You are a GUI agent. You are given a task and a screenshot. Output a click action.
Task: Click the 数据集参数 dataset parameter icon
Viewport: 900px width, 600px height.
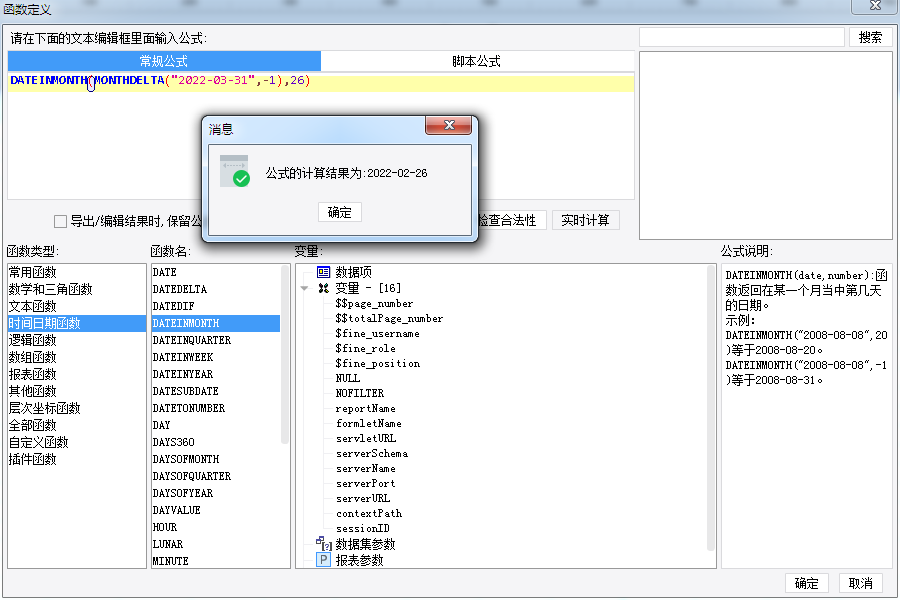pos(324,543)
